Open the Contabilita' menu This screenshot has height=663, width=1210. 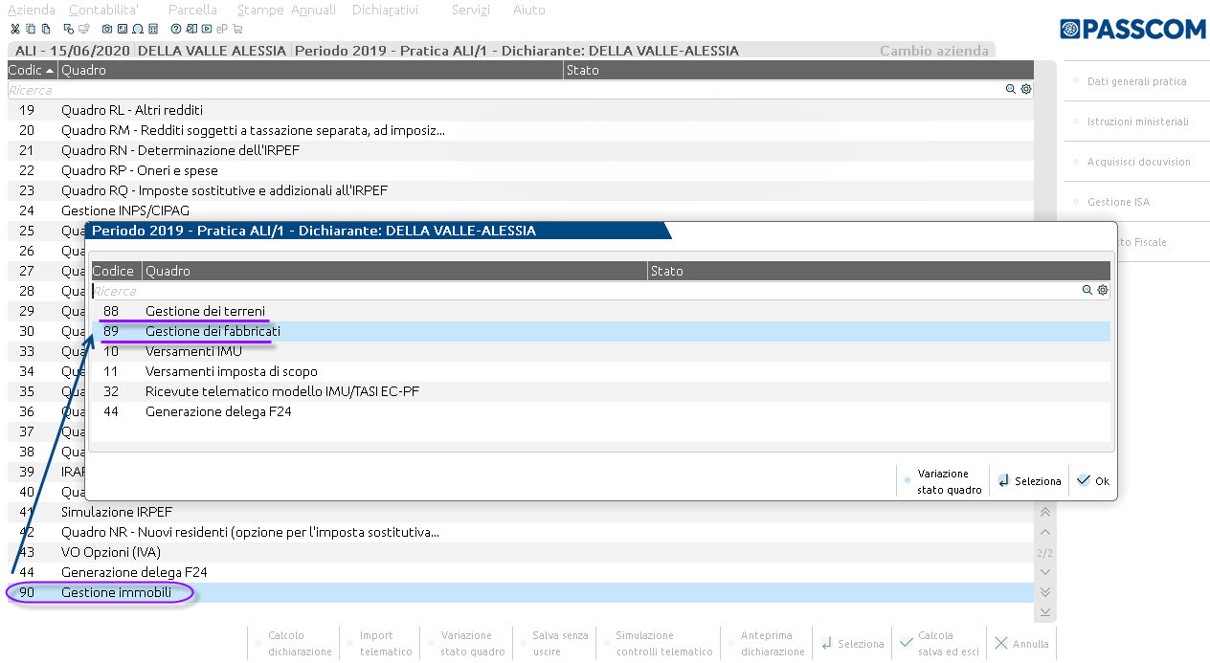pos(103,10)
